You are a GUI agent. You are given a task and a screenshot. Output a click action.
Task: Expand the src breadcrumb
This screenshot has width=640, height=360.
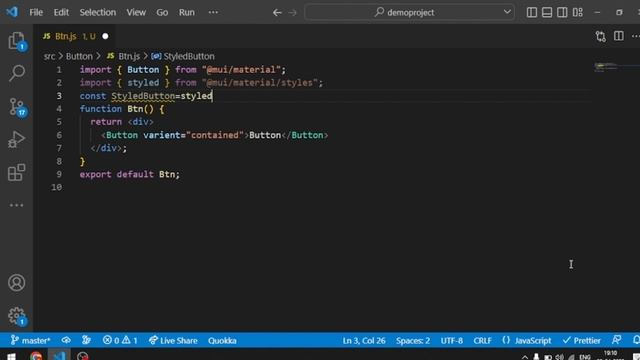[x=49, y=56]
